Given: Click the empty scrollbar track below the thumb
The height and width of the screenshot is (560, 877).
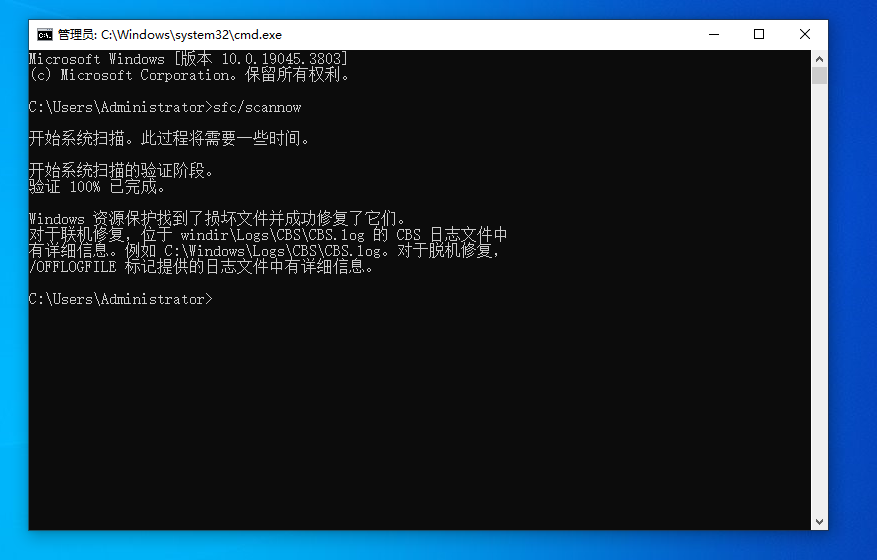Looking at the screenshot, I should [819, 299].
